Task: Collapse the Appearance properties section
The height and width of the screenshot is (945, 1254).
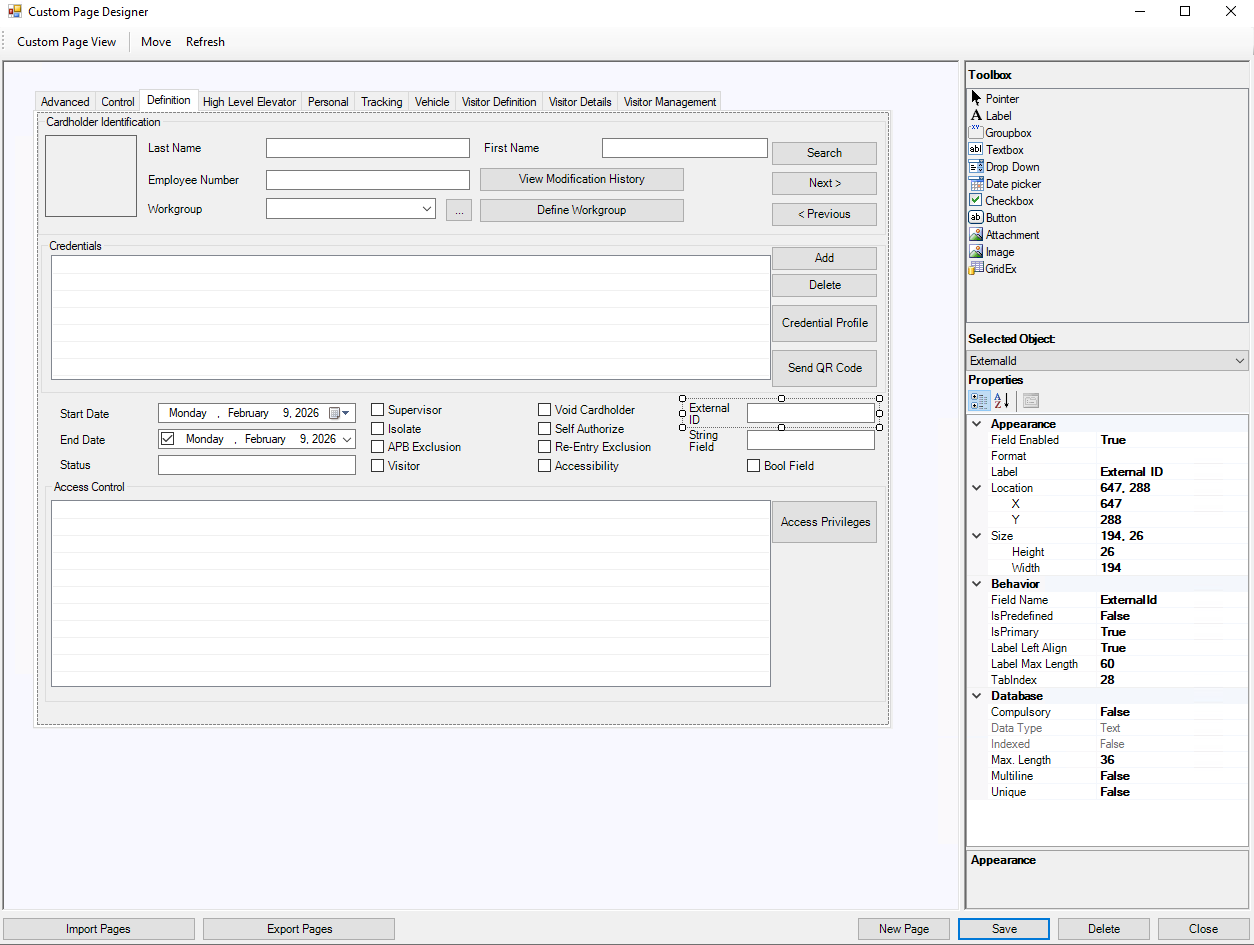Action: [x=977, y=423]
